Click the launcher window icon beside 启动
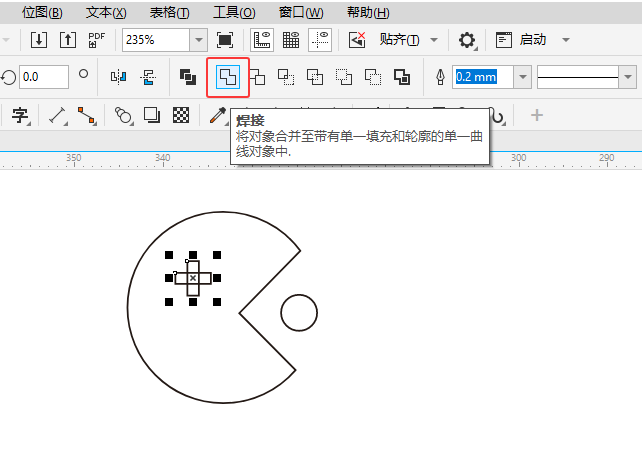 [x=504, y=40]
